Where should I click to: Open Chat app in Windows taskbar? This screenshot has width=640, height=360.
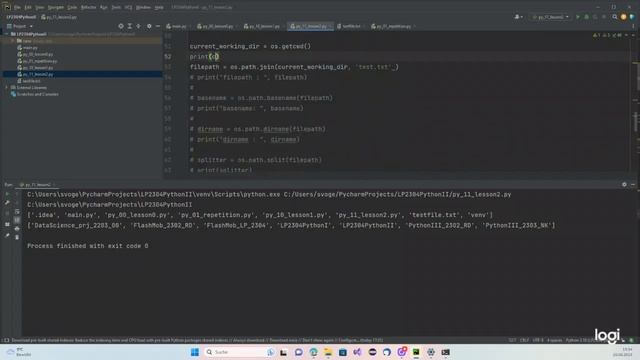point(298,352)
